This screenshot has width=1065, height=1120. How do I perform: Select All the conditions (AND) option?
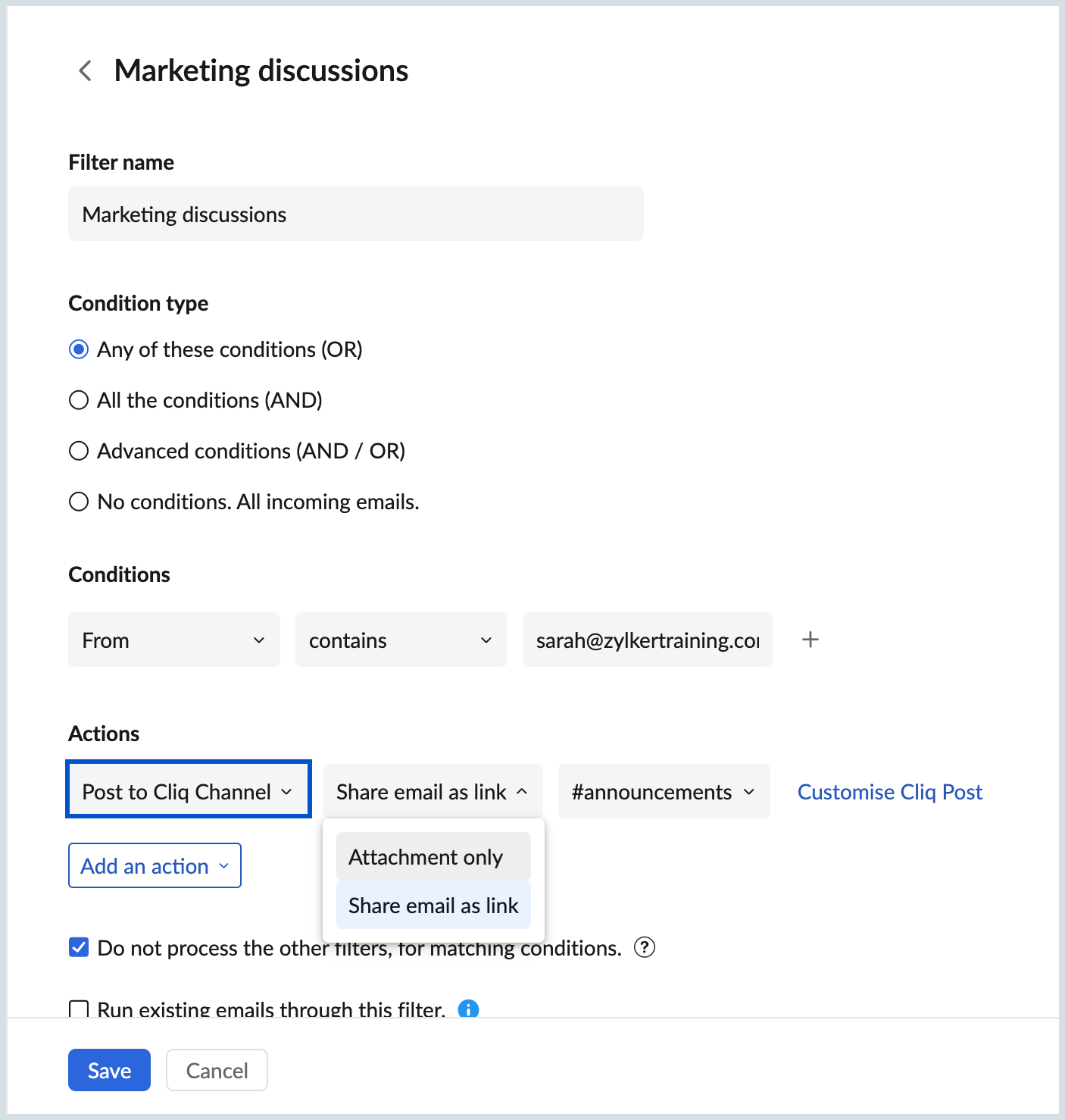click(x=79, y=400)
